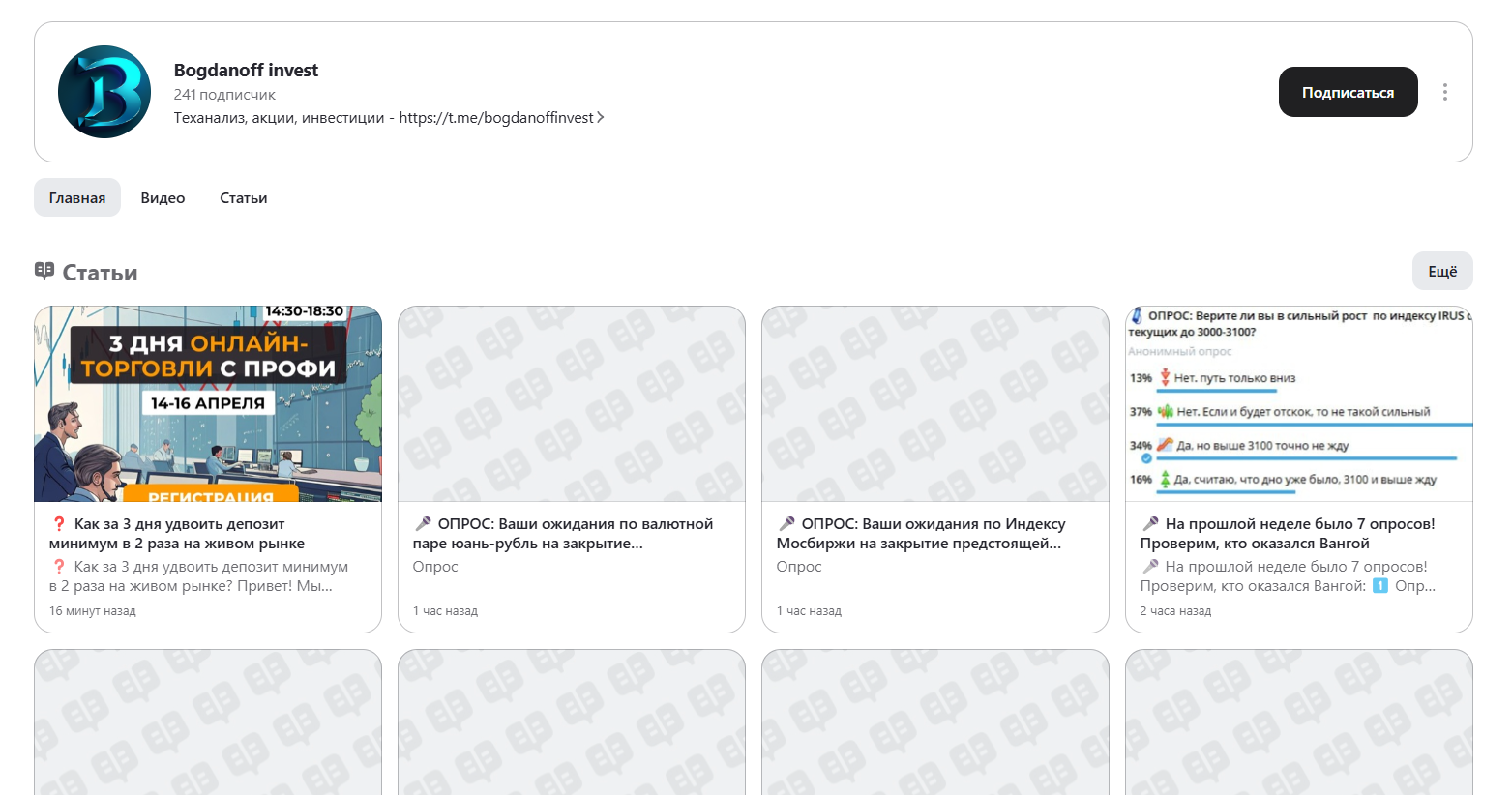Switch to the Главная tab
This screenshot has width=1512, height=795.
click(x=77, y=197)
